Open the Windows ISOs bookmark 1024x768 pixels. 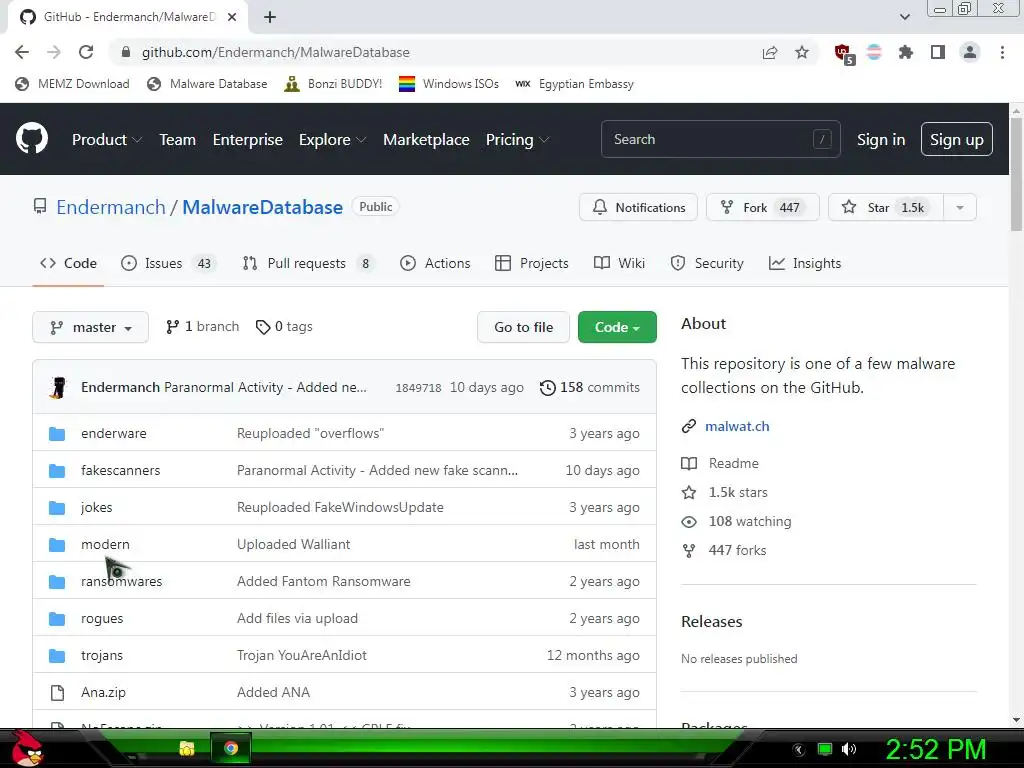pos(449,84)
